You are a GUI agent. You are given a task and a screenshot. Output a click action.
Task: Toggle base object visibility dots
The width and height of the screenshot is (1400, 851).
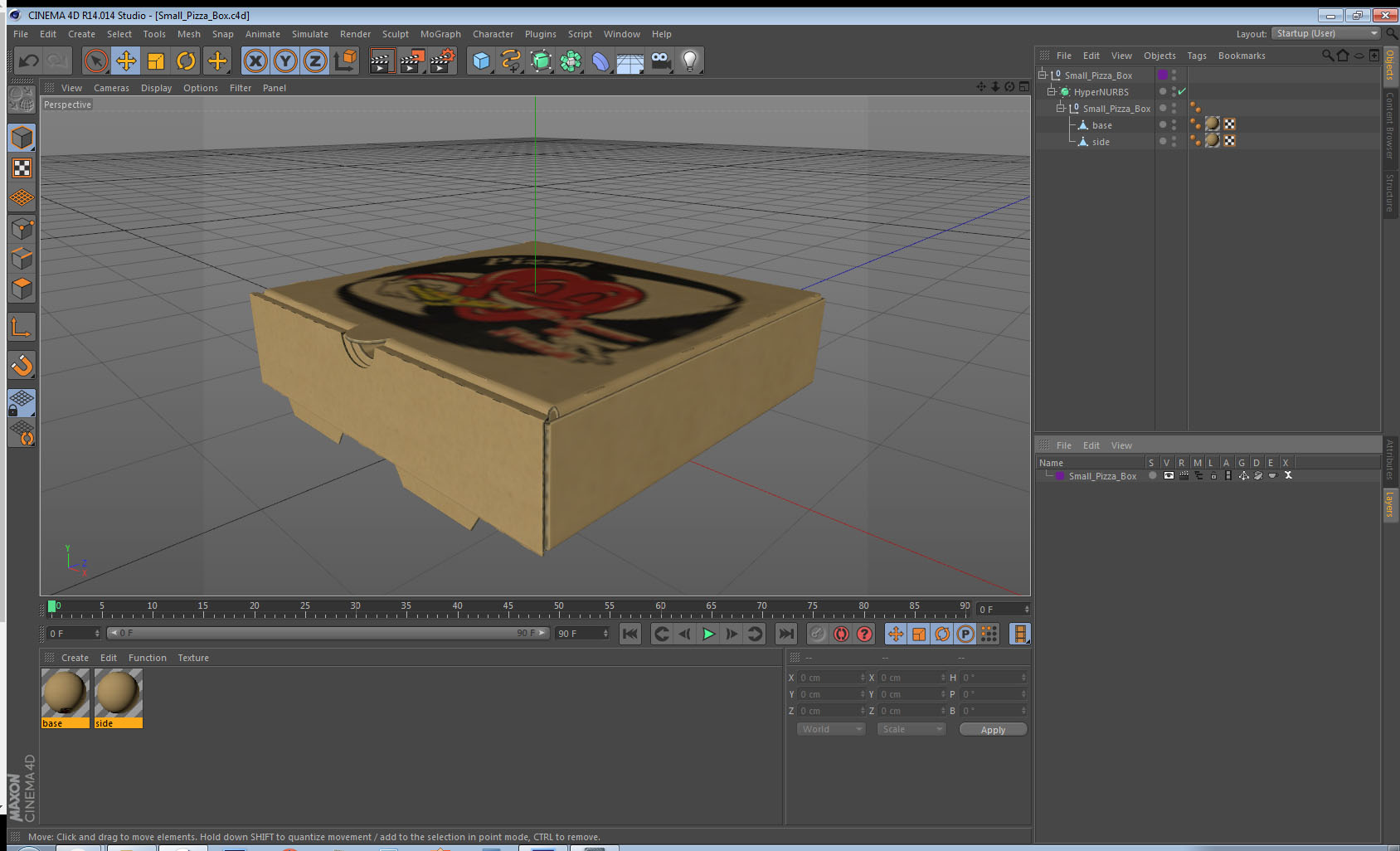tap(1174, 124)
